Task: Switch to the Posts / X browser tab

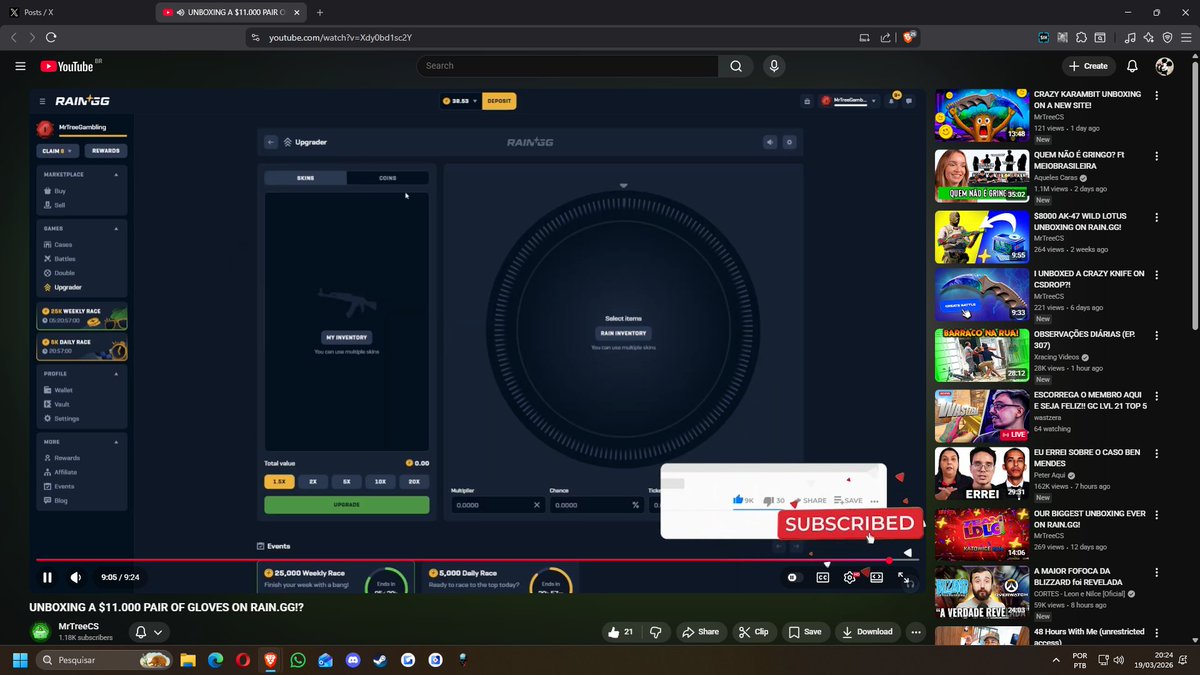Action: point(78,12)
